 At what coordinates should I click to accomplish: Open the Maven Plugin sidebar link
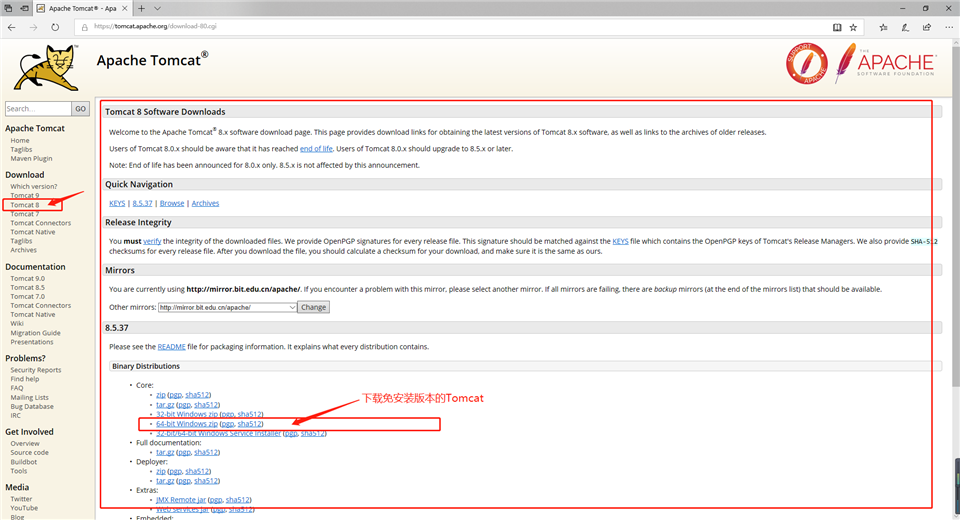tap(31, 158)
